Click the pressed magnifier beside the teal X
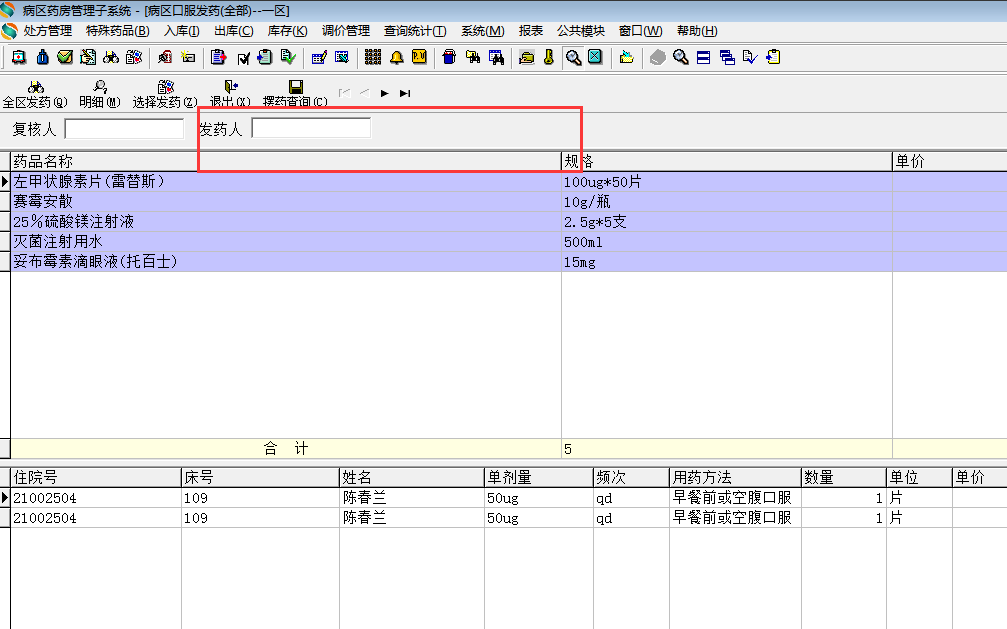The image size is (1007, 629). 573,57
